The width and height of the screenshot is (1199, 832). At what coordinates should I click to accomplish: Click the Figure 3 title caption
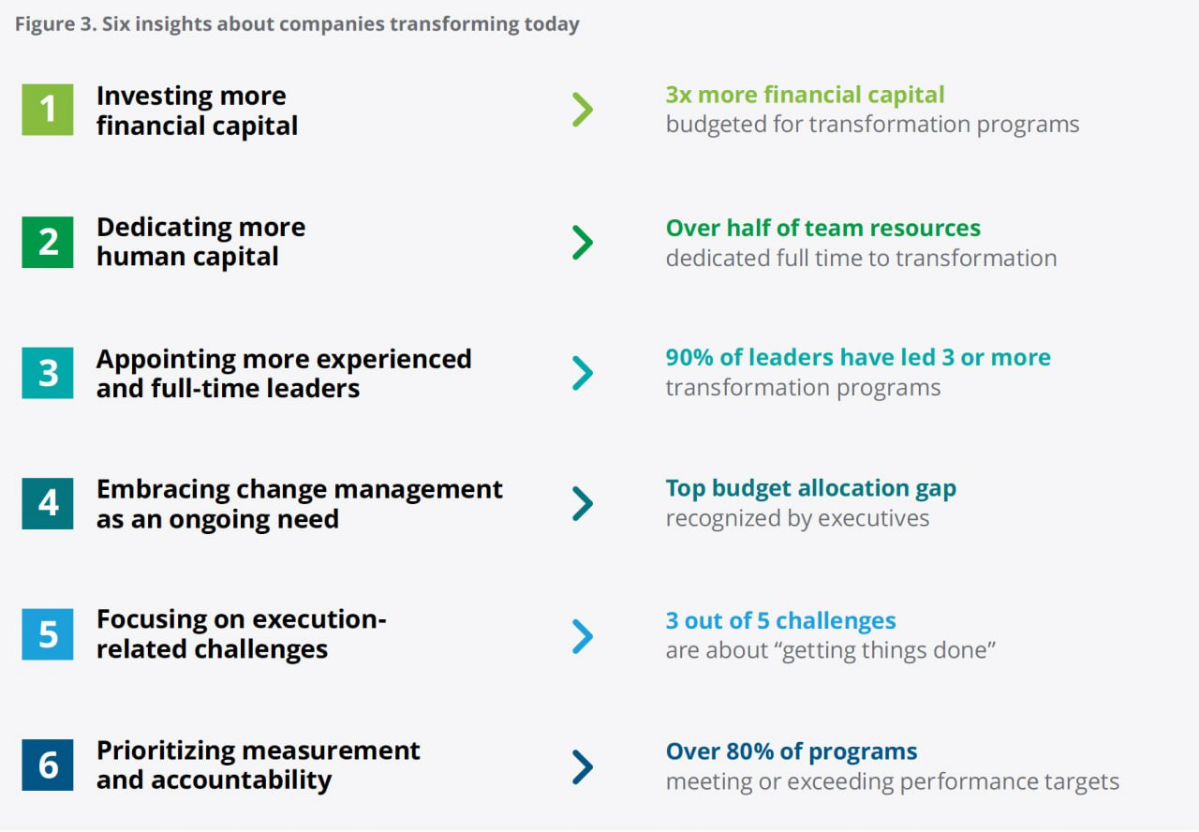click(x=297, y=24)
